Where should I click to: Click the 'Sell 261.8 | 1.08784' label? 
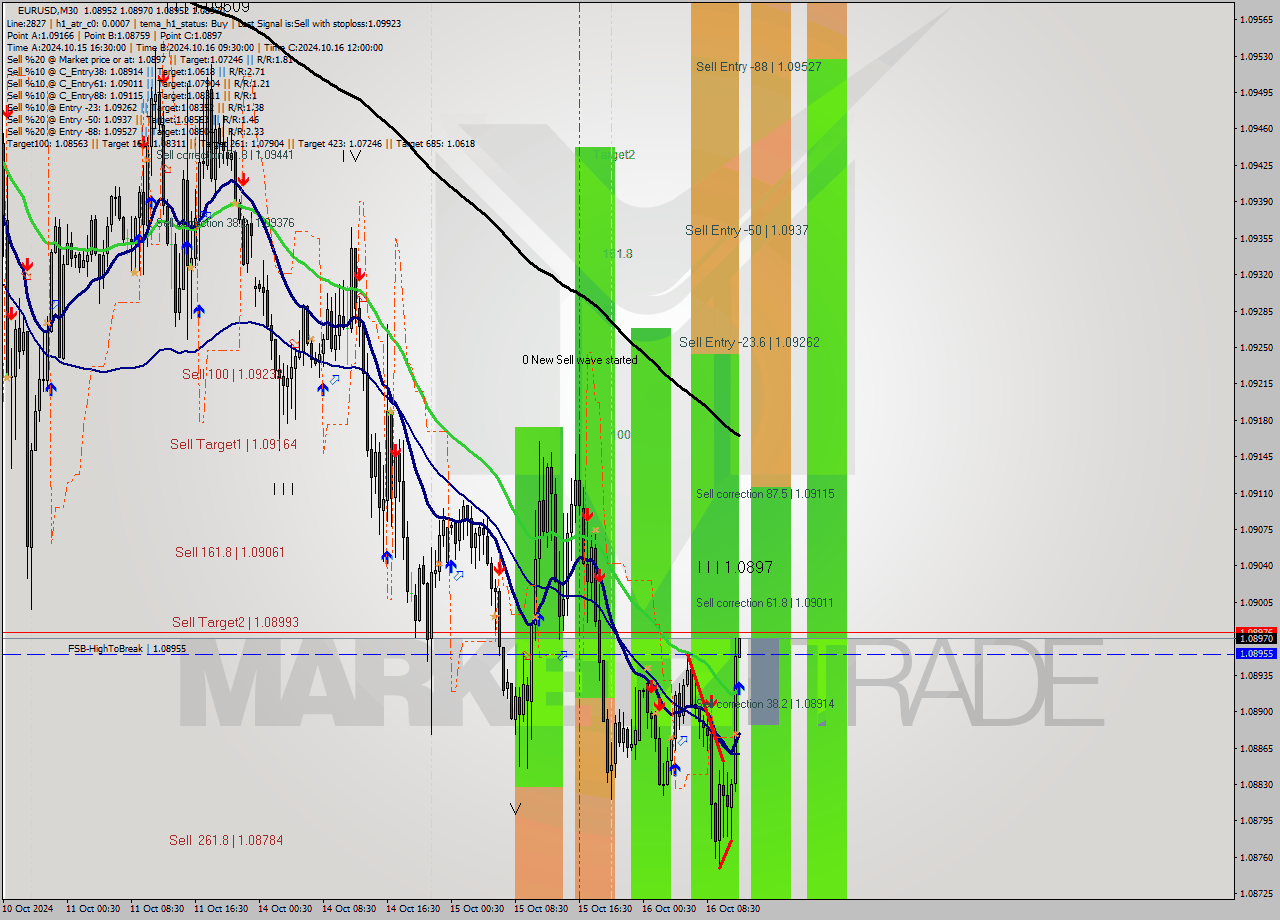[x=226, y=840]
